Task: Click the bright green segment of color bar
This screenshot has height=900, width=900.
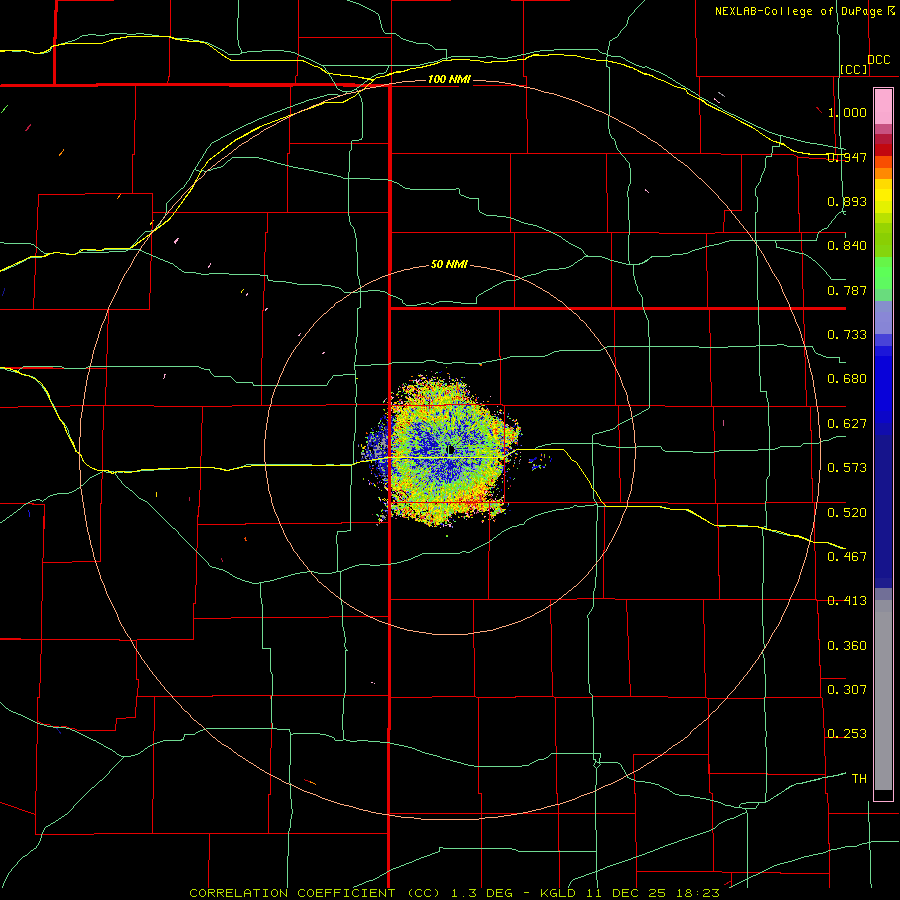Action: pos(883,273)
